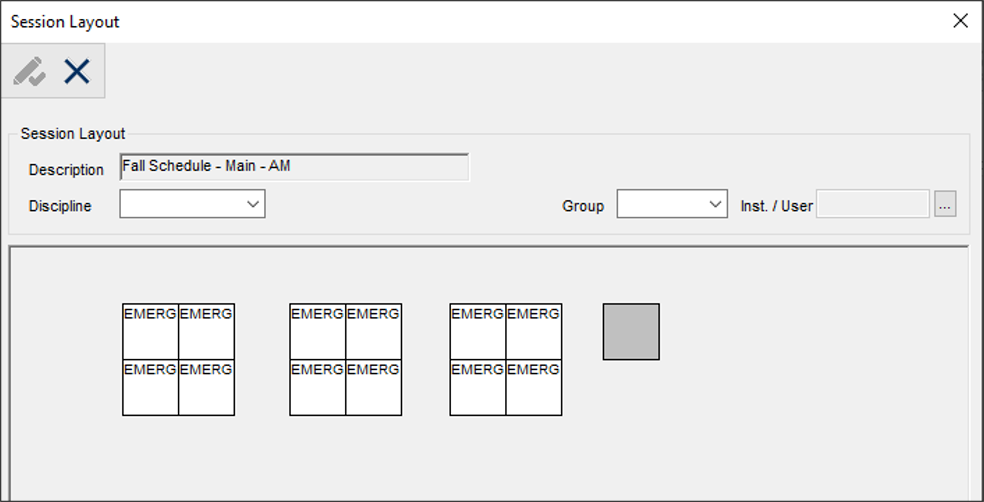Select bottom-right EMERG cell in middle cluster
The width and height of the screenshot is (984, 502).
(x=374, y=388)
